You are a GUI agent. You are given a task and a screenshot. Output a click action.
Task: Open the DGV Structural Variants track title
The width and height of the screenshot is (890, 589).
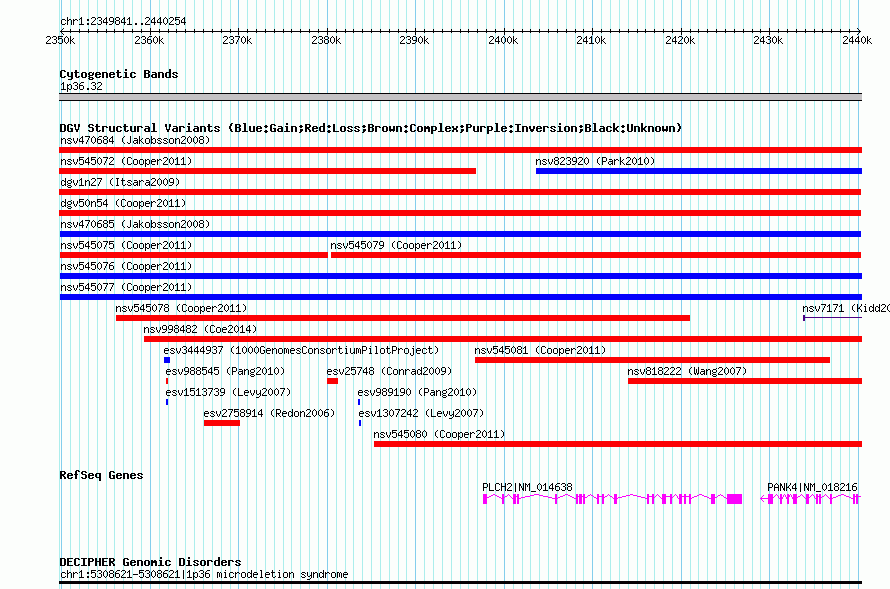click(x=371, y=128)
